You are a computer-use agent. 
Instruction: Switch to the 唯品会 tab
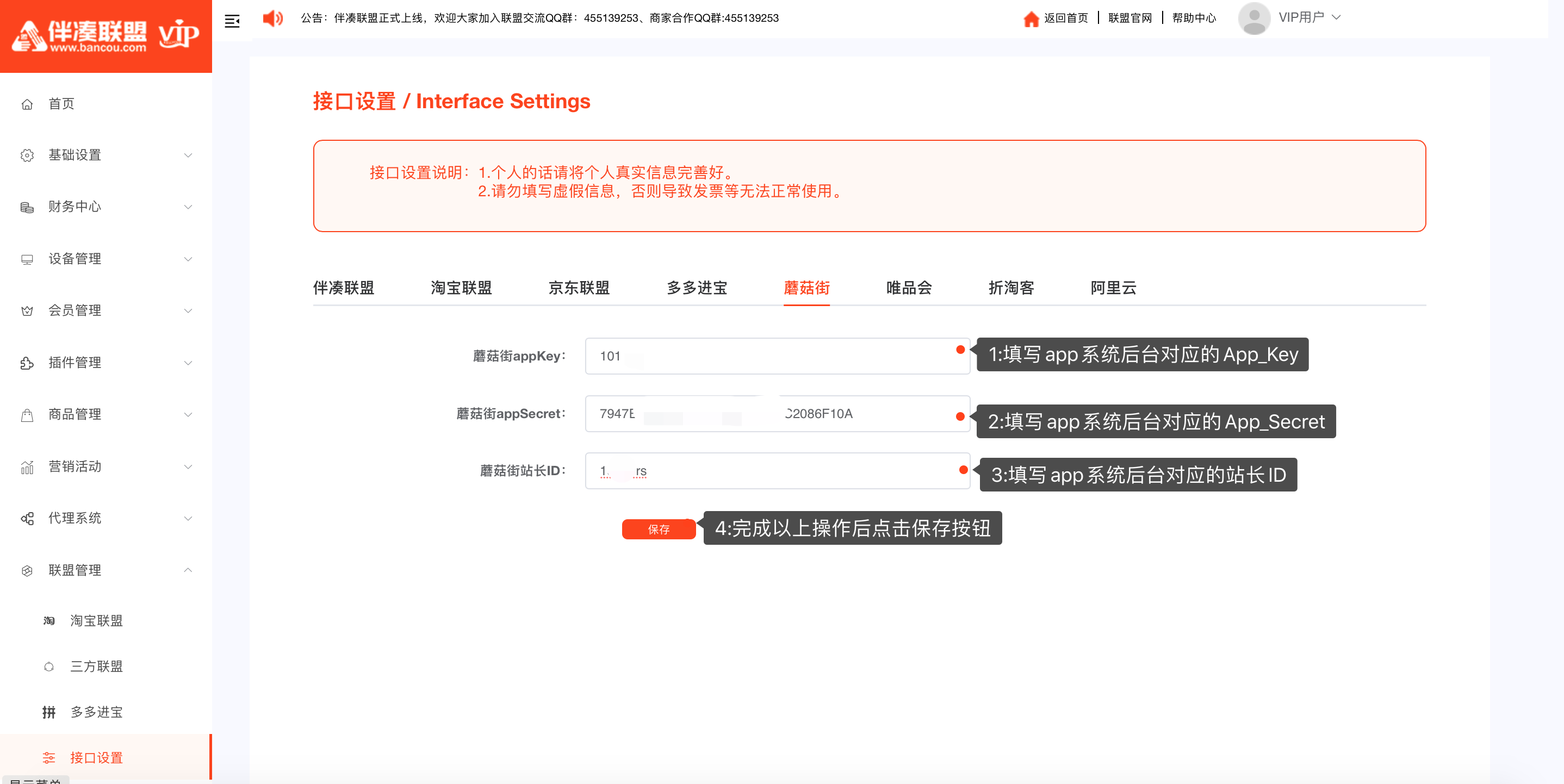tap(909, 288)
